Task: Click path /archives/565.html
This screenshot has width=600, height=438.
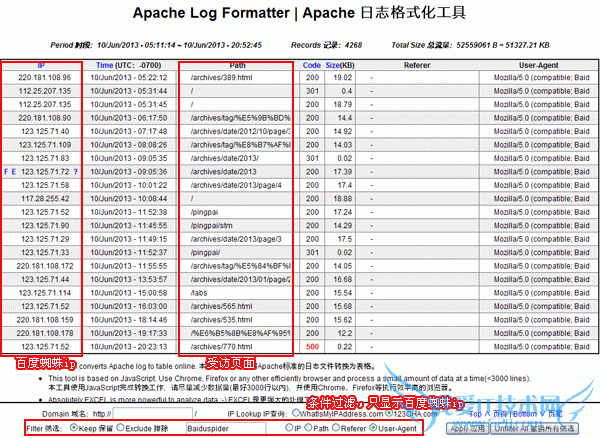Action: [221, 306]
